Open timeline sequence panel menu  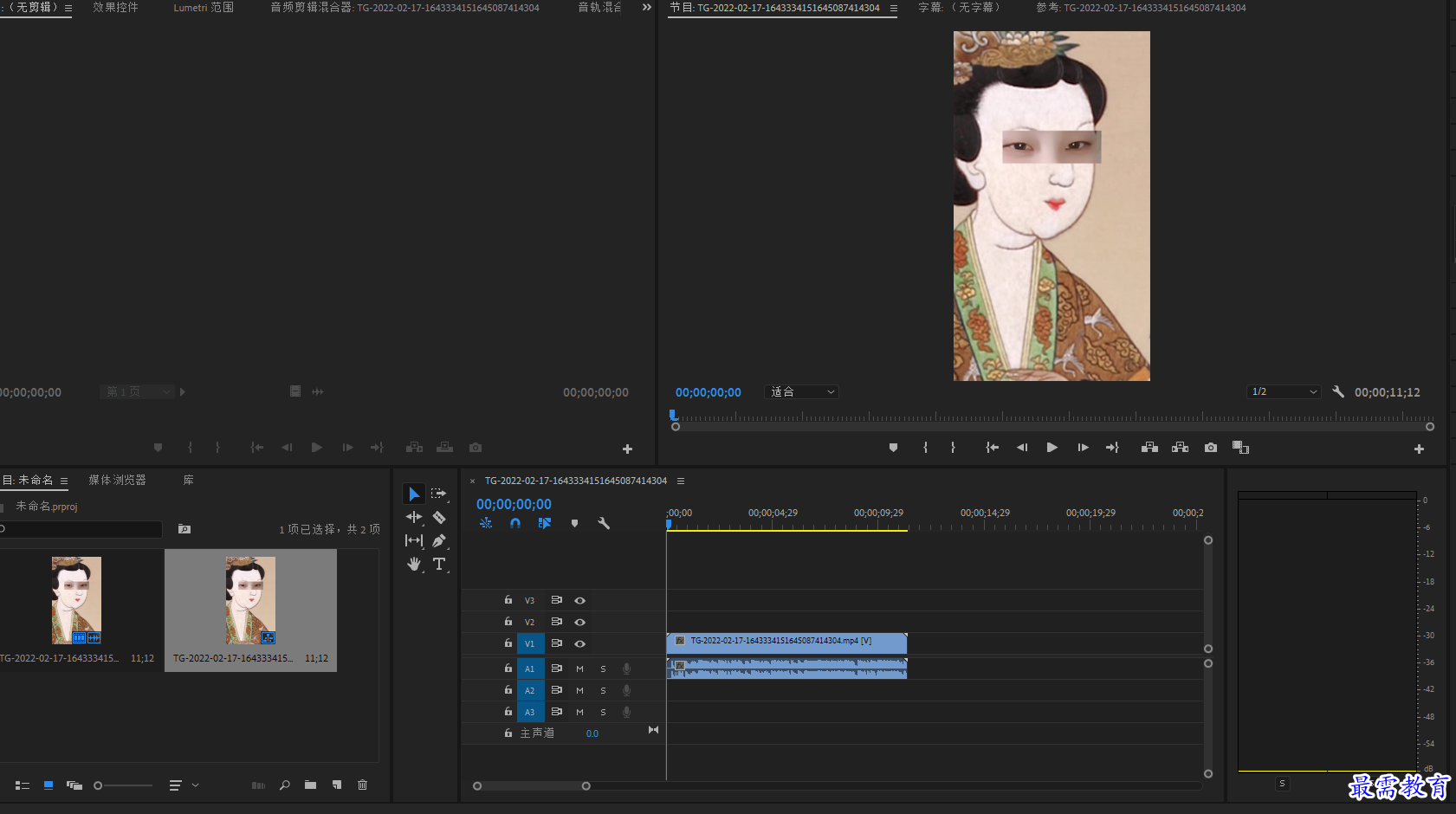click(681, 481)
